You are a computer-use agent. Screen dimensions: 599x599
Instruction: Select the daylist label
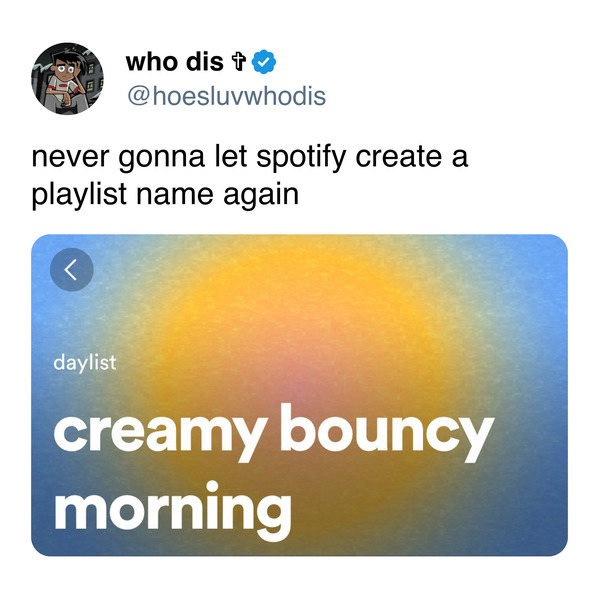(84, 363)
